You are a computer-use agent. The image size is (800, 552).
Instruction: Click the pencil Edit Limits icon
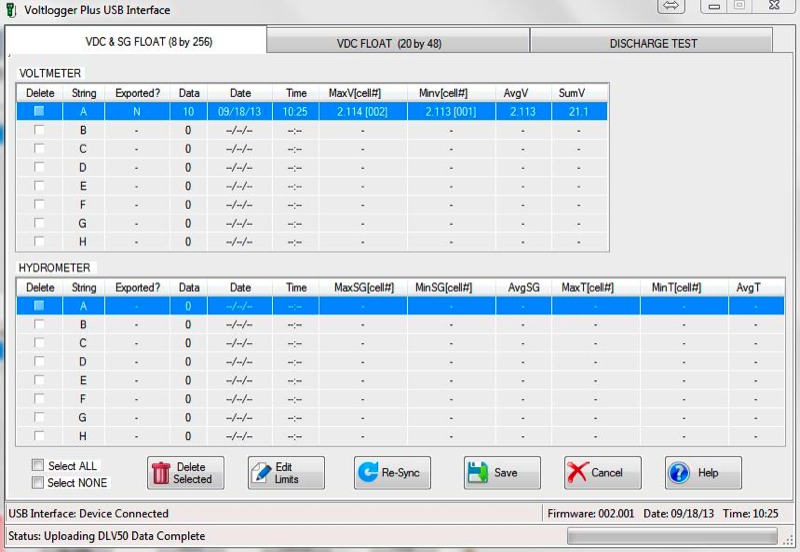(262, 473)
